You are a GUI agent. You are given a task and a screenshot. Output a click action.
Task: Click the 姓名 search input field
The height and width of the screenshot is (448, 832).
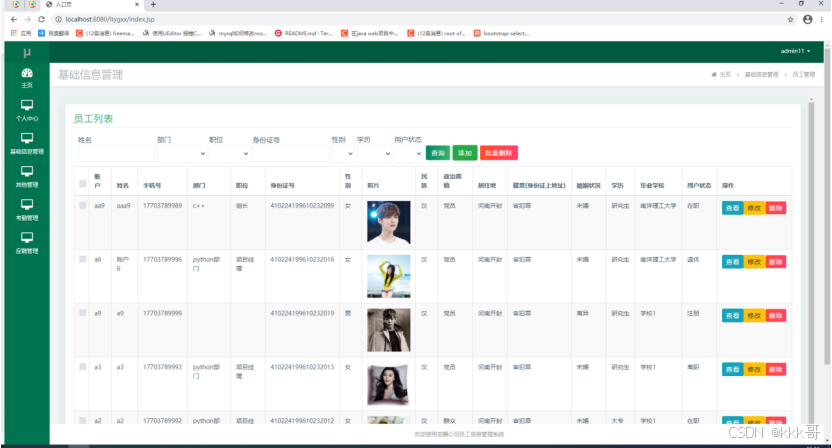tap(116, 153)
